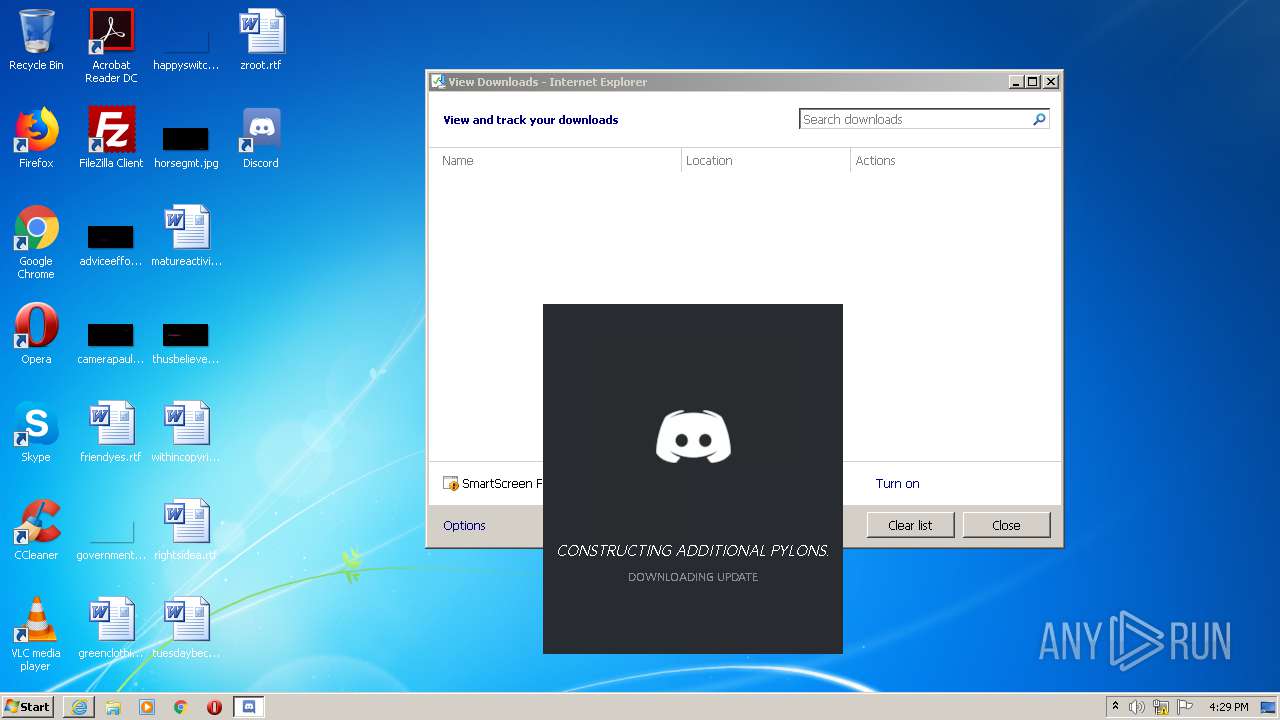Click the Clear list button

910,525
